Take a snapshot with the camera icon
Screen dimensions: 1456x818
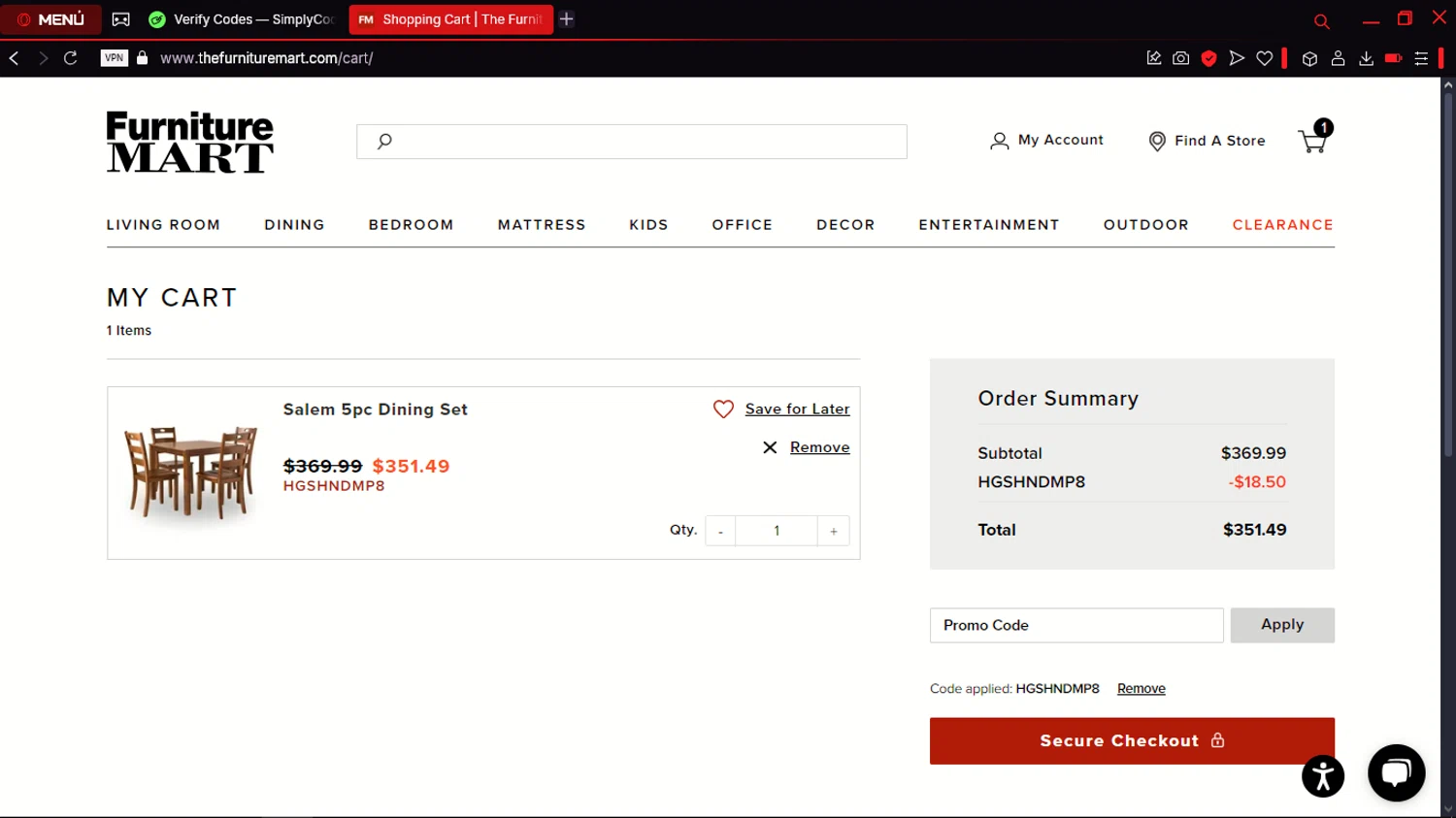[x=1180, y=58]
